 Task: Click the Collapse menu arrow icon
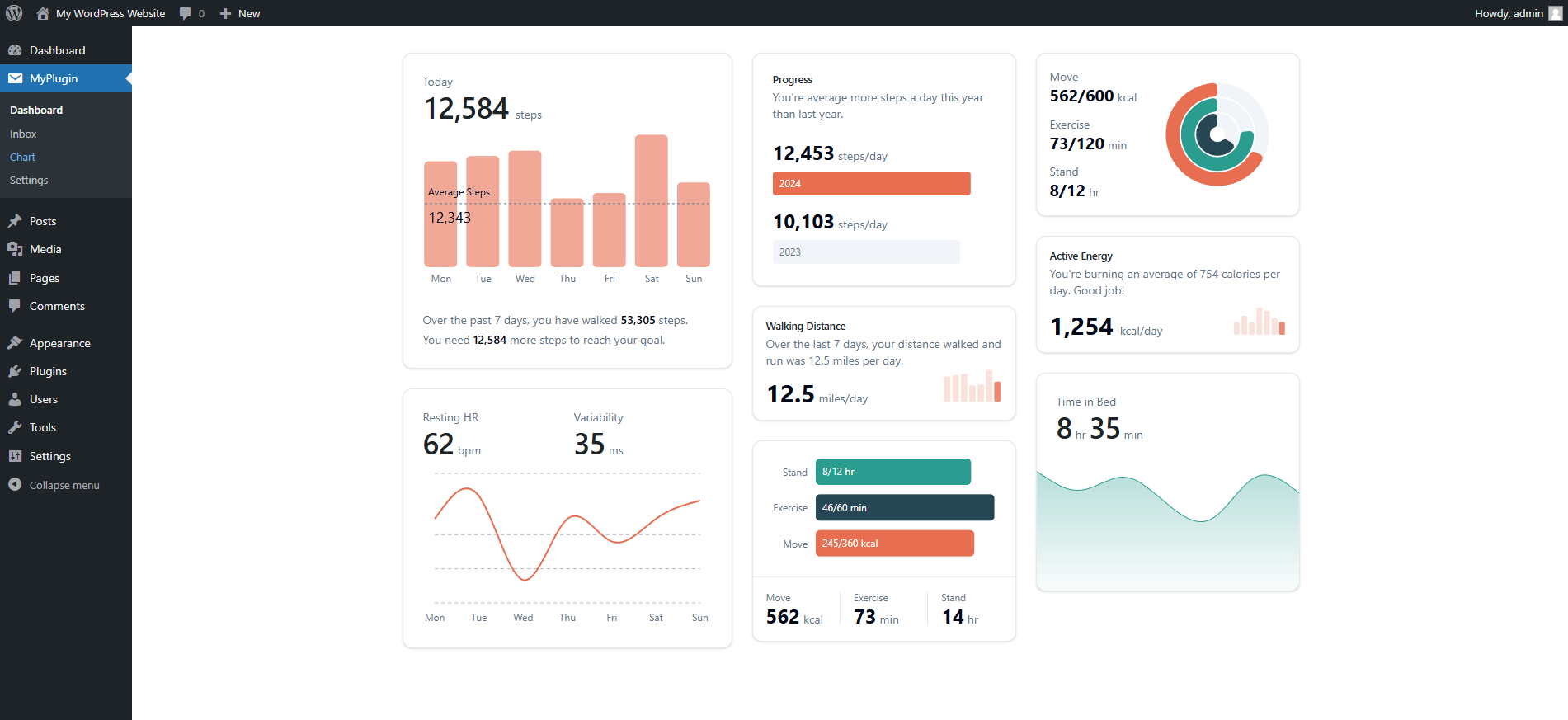click(x=15, y=485)
